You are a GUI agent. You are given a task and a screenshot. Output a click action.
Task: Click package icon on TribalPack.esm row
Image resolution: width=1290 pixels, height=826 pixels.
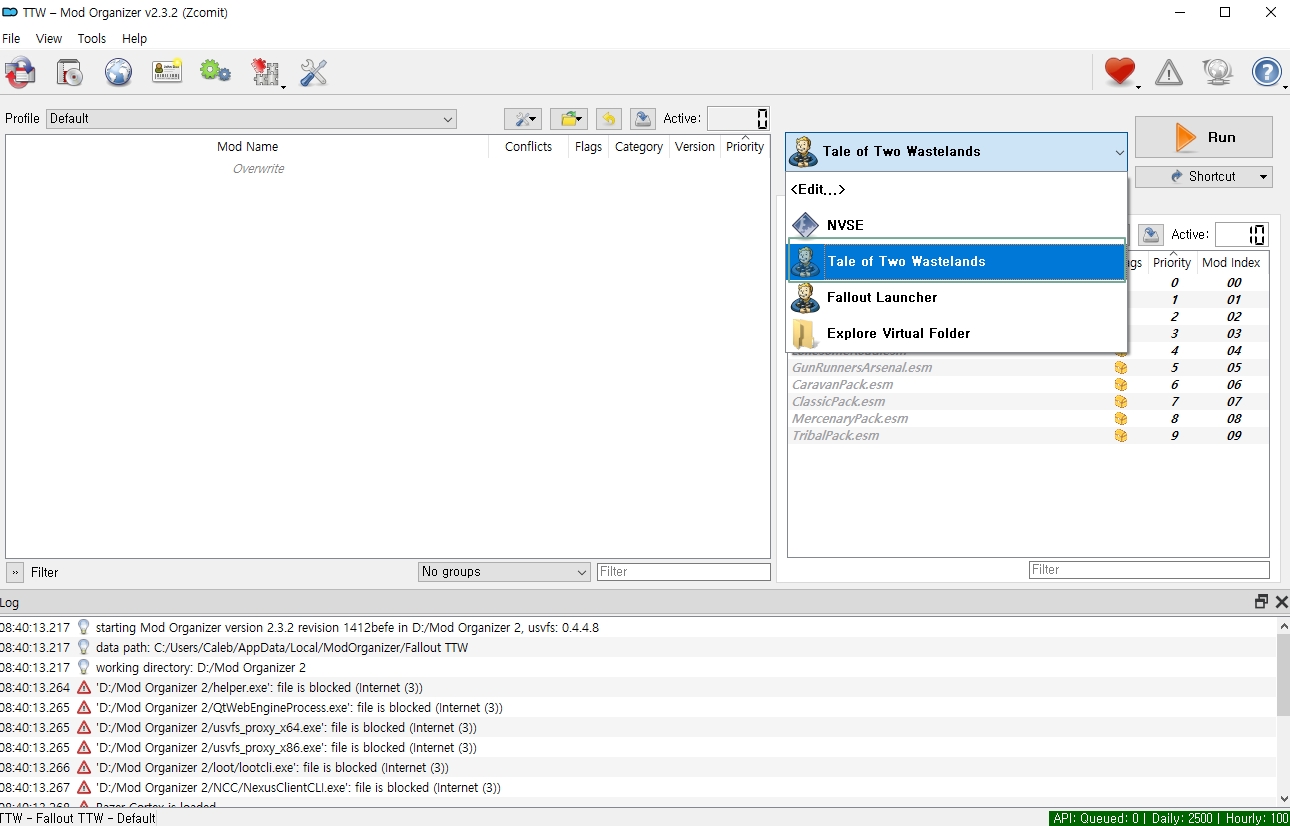tap(1120, 436)
